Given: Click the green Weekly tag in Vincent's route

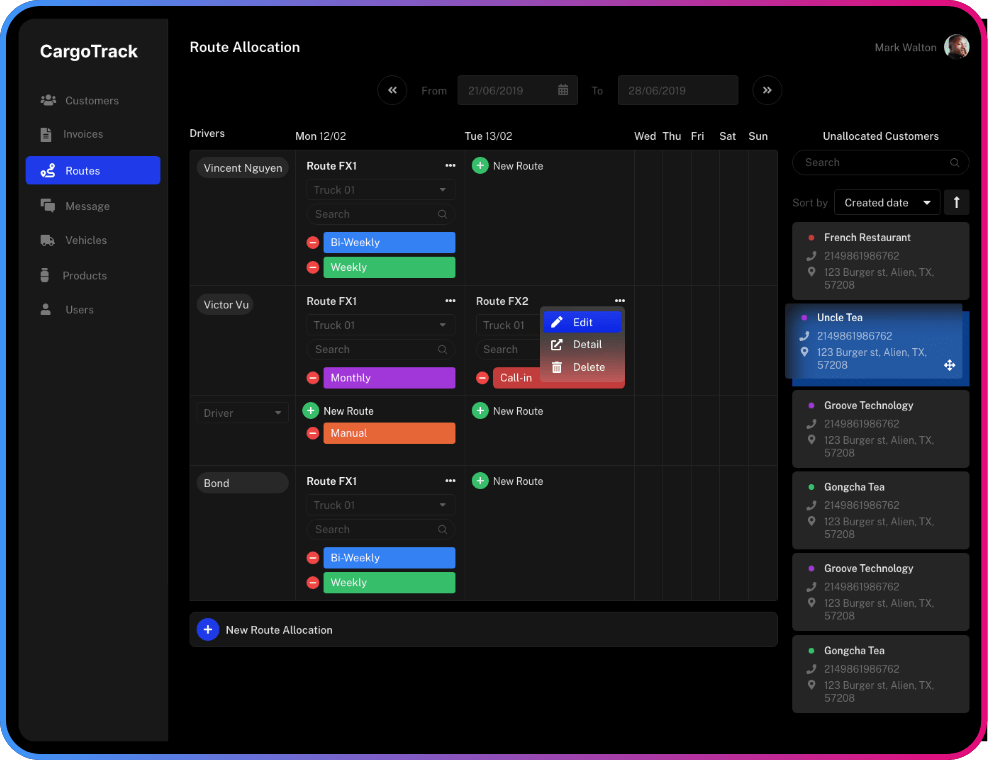Looking at the screenshot, I should tap(388, 267).
